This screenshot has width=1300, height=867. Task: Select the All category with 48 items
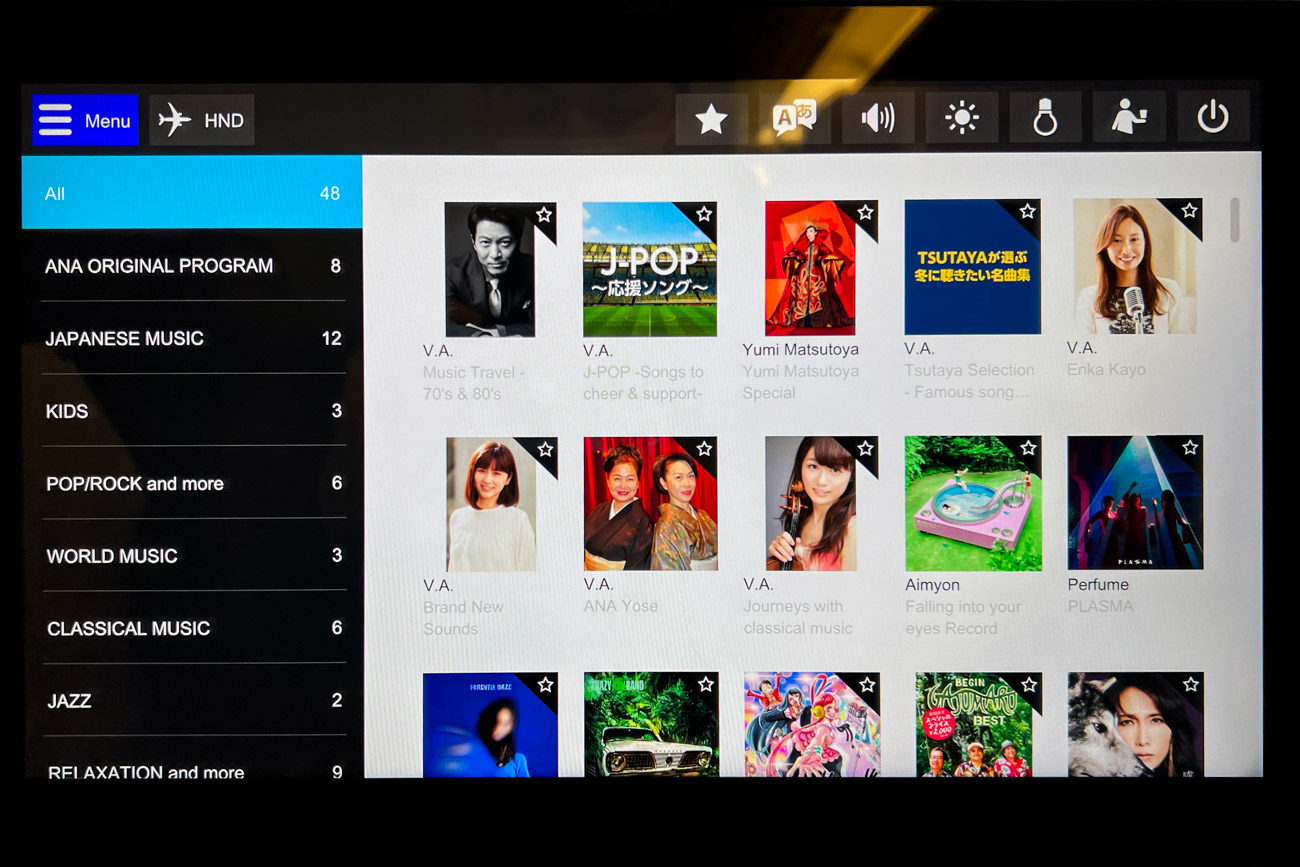tap(192, 193)
